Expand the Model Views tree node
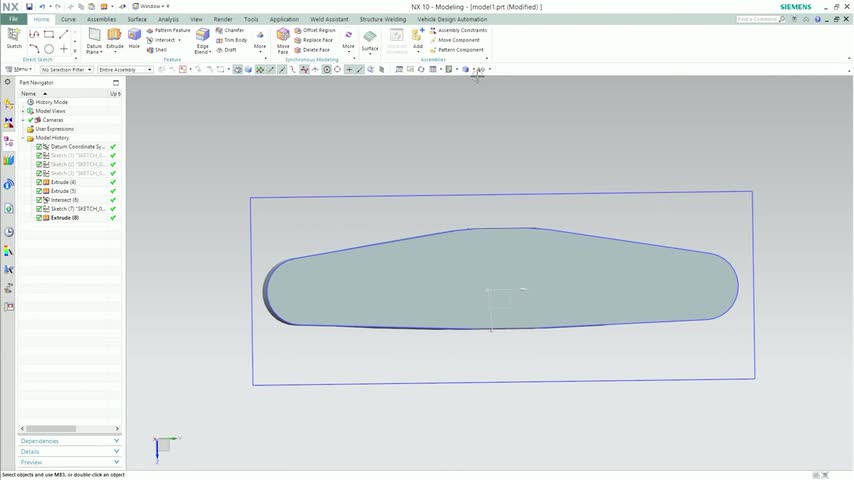Viewport: 854px width, 480px height. (23, 111)
